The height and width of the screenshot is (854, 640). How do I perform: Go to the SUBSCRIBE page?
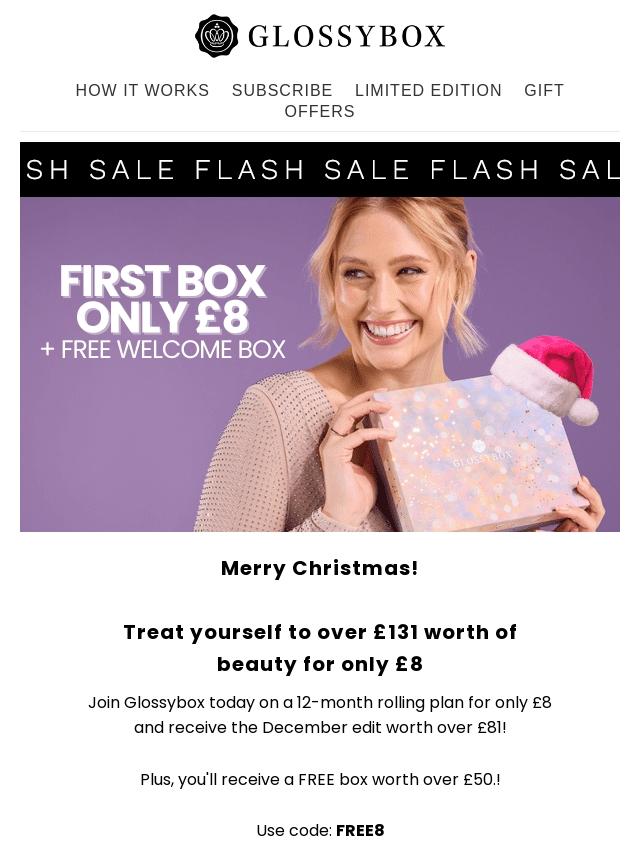point(282,90)
